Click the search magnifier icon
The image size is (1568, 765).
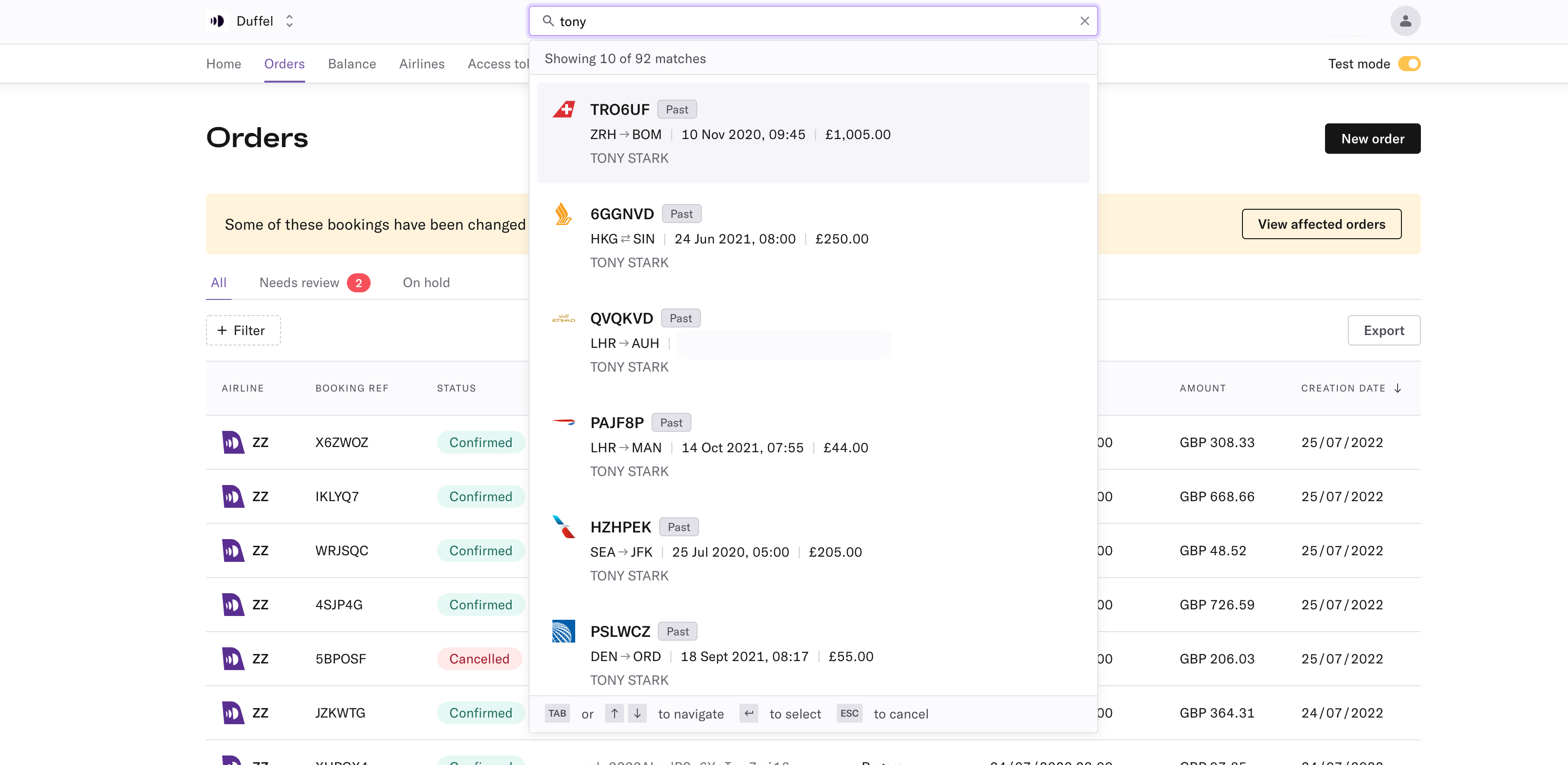(x=548, y=21)
